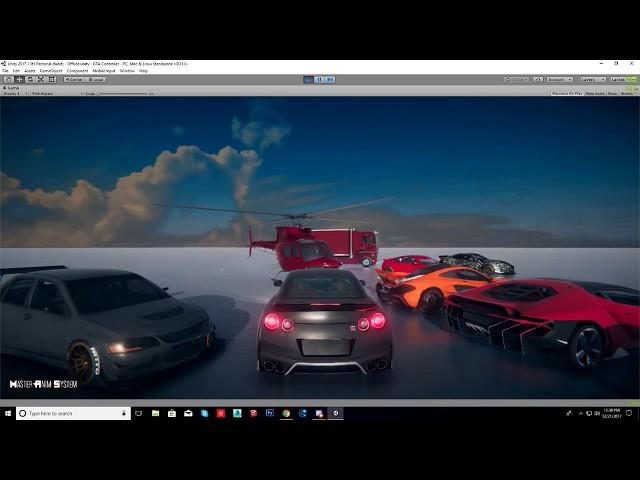The width and height of the screenshot is (640, 480).
Task: Open the Windows Start menu
Action: click(x=8, y=413)
